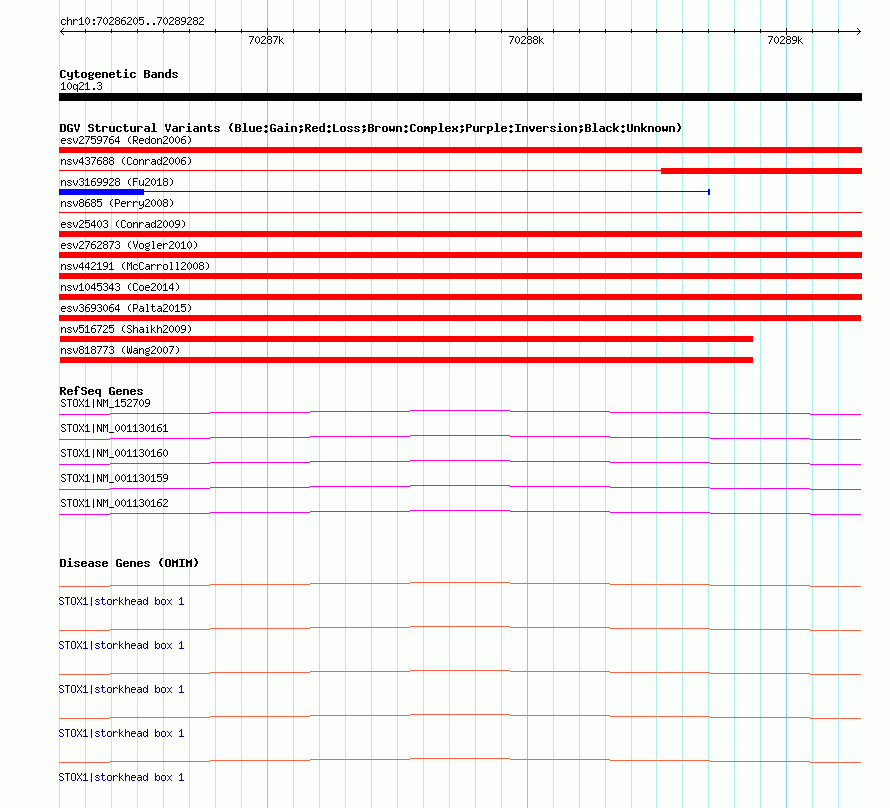
Task: Open variant nsv516725 (Shaikh2009) label
Action: click(x=126, y=329)
